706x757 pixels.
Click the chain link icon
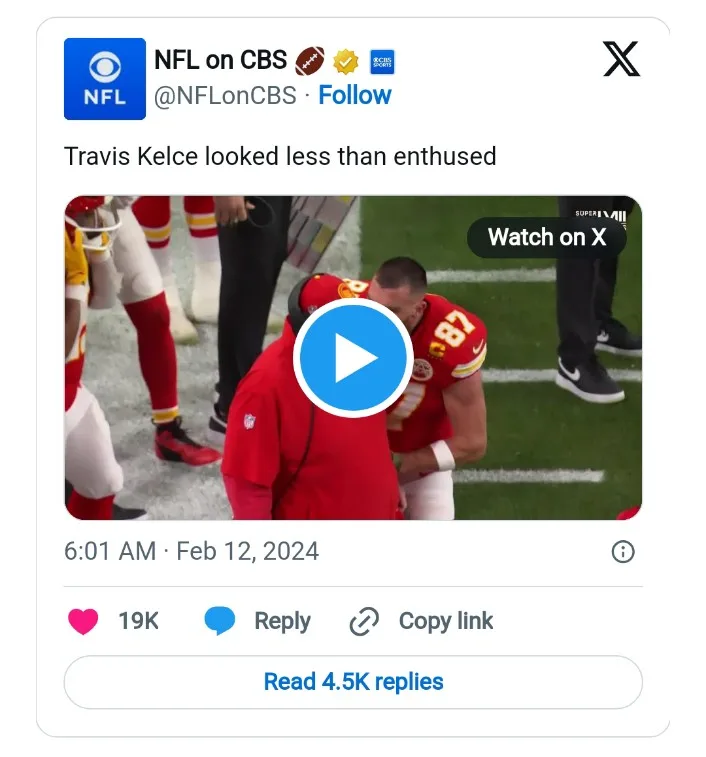pos(362,622)
